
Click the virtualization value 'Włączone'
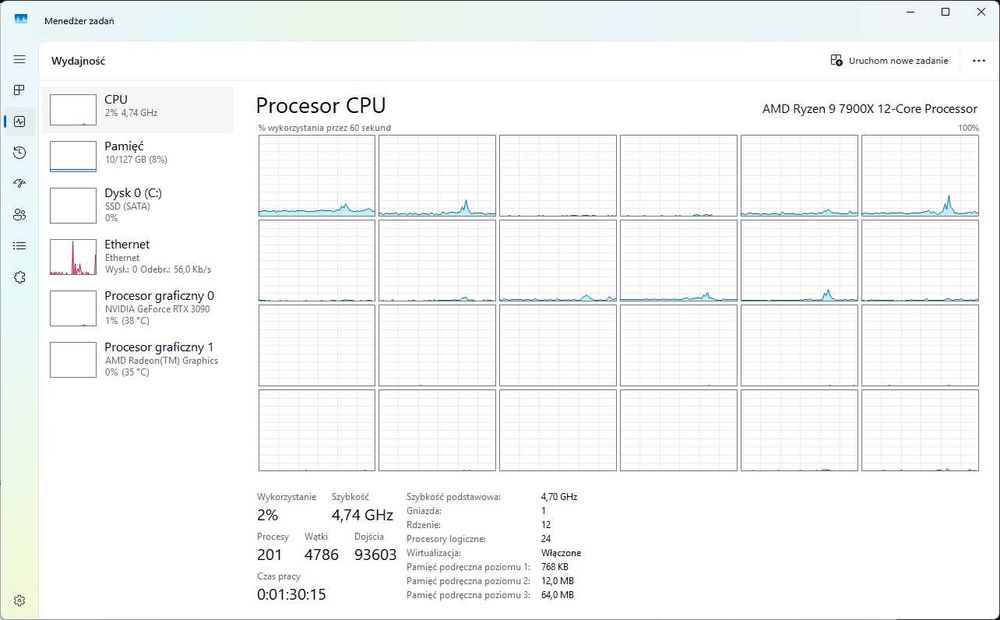[x=561, y=553]
